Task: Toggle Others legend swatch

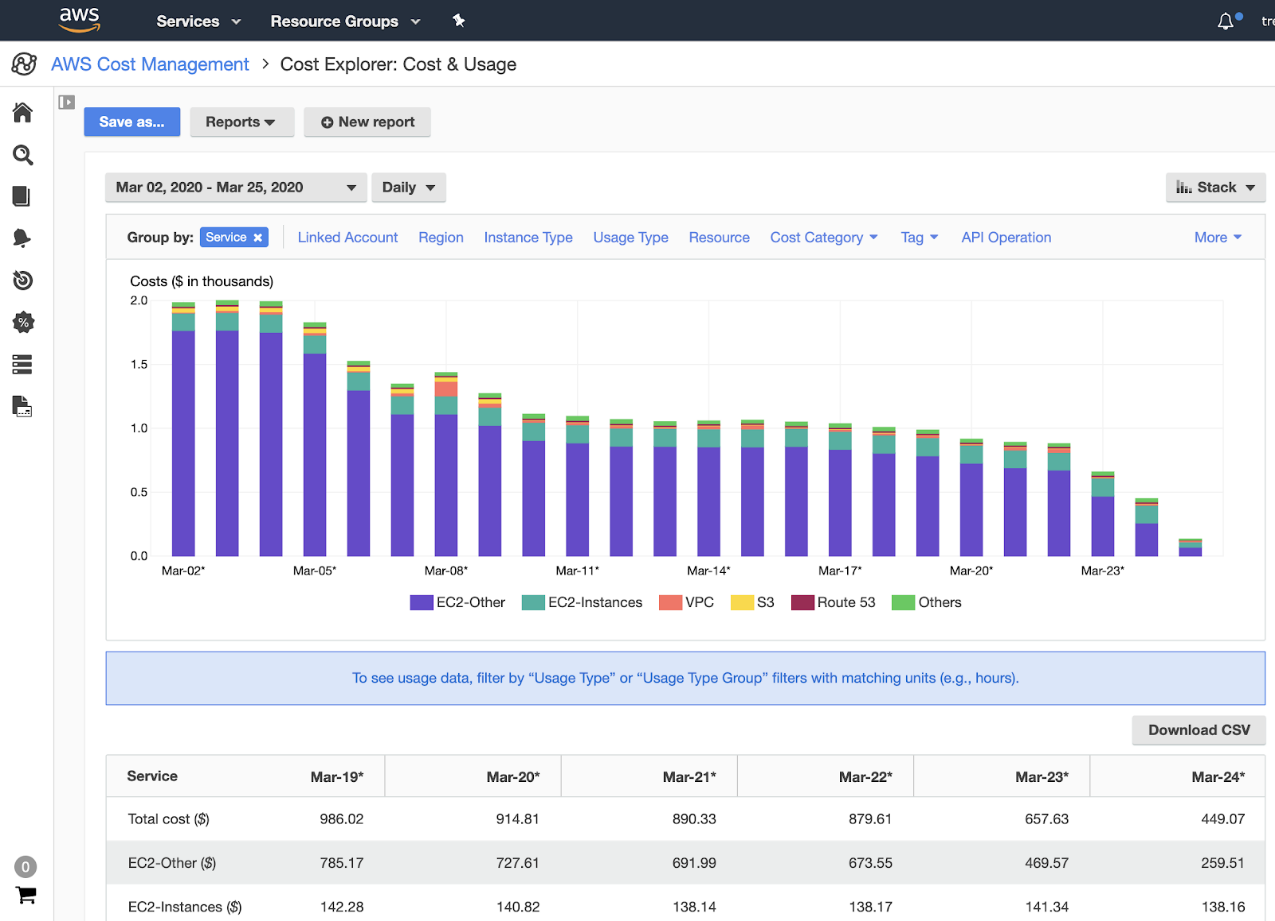Action: 903,602
